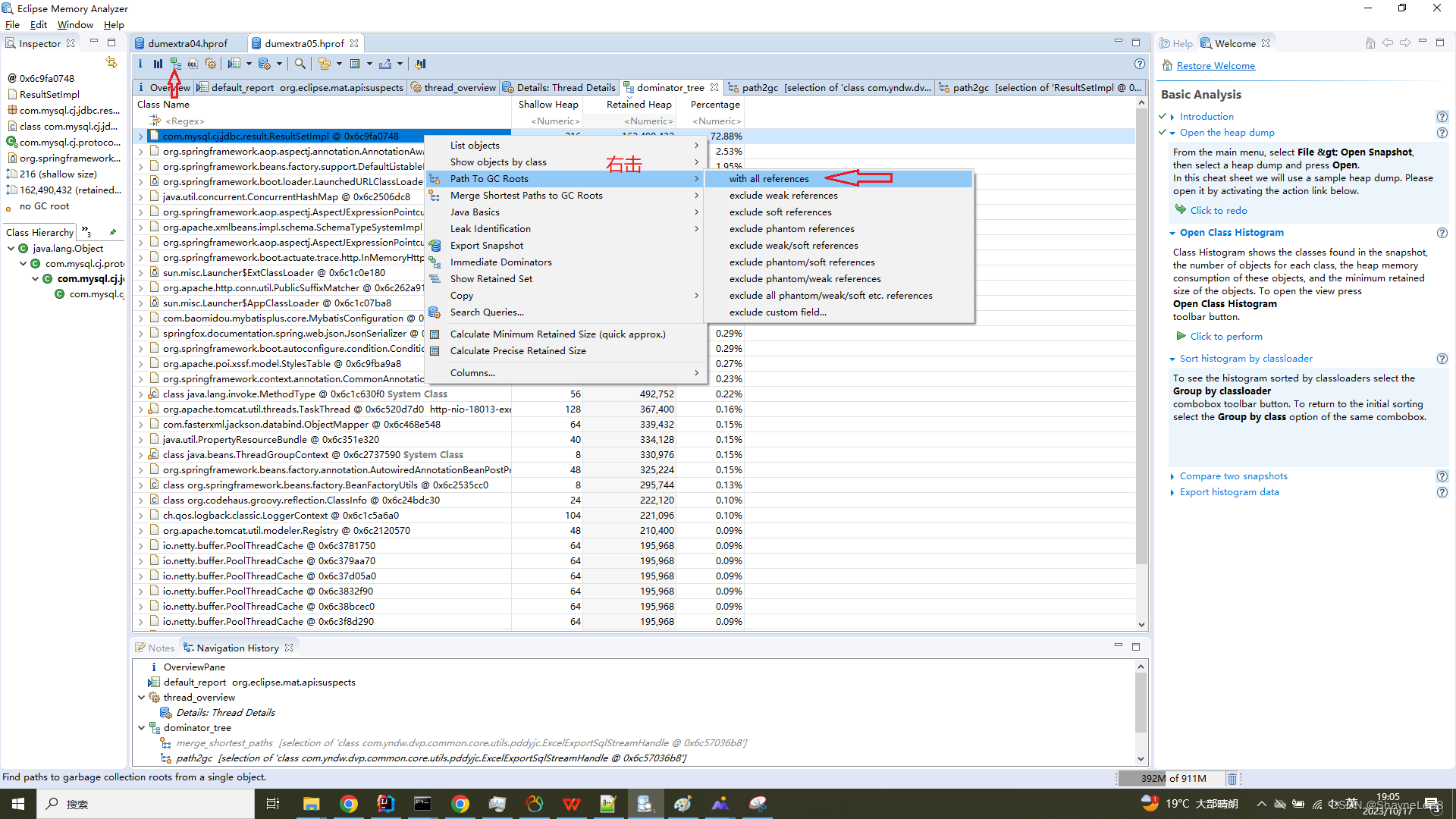Click the 'Click to redo' link
Image resolution: width=1456 pixels, height=819 pixels.
click(1218, 211)
